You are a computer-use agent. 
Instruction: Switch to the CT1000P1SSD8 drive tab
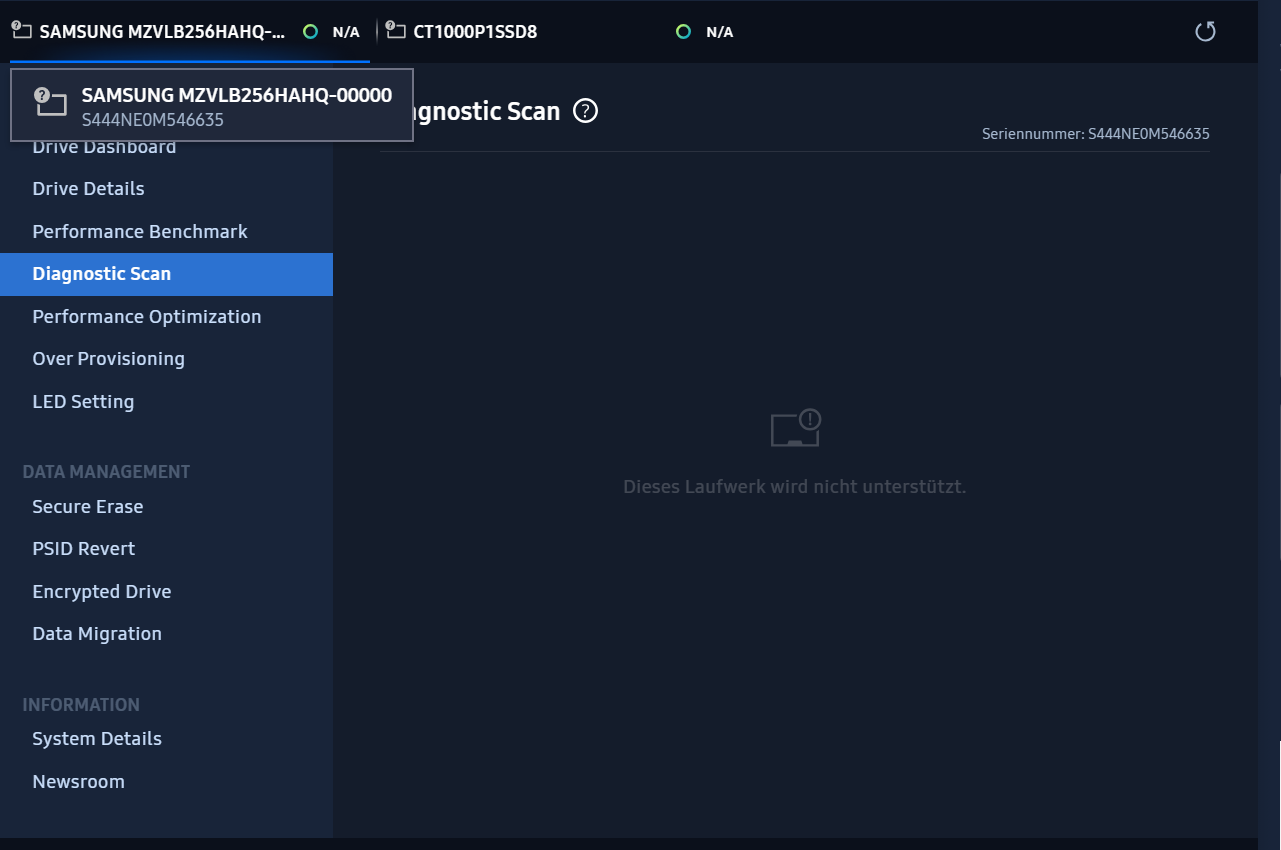(560, 32)
